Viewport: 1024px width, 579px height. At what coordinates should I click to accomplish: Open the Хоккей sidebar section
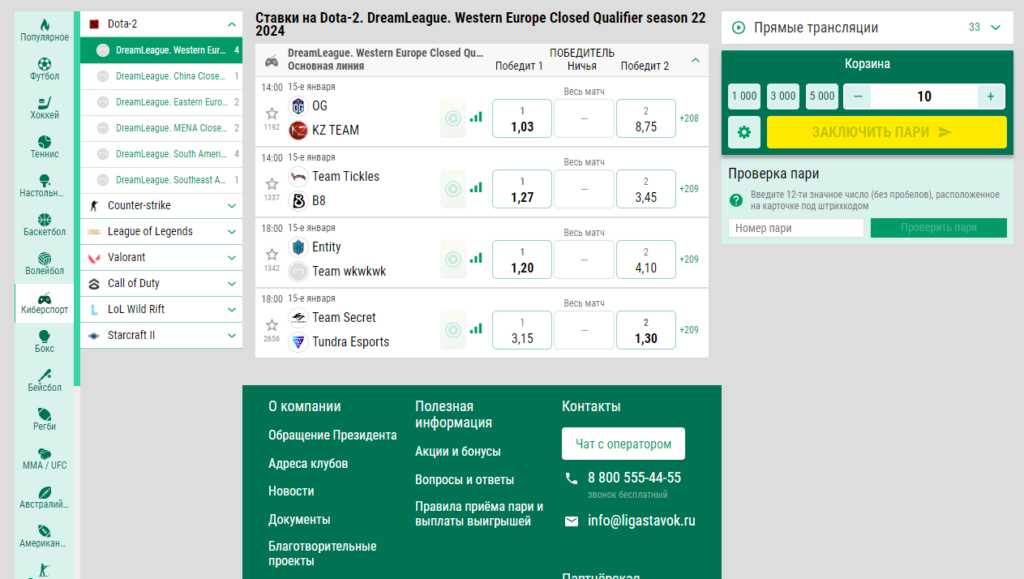44,108
